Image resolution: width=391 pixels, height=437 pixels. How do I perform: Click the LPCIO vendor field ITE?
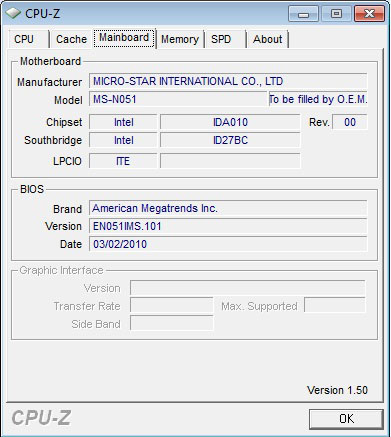click(x=123, y=161)
